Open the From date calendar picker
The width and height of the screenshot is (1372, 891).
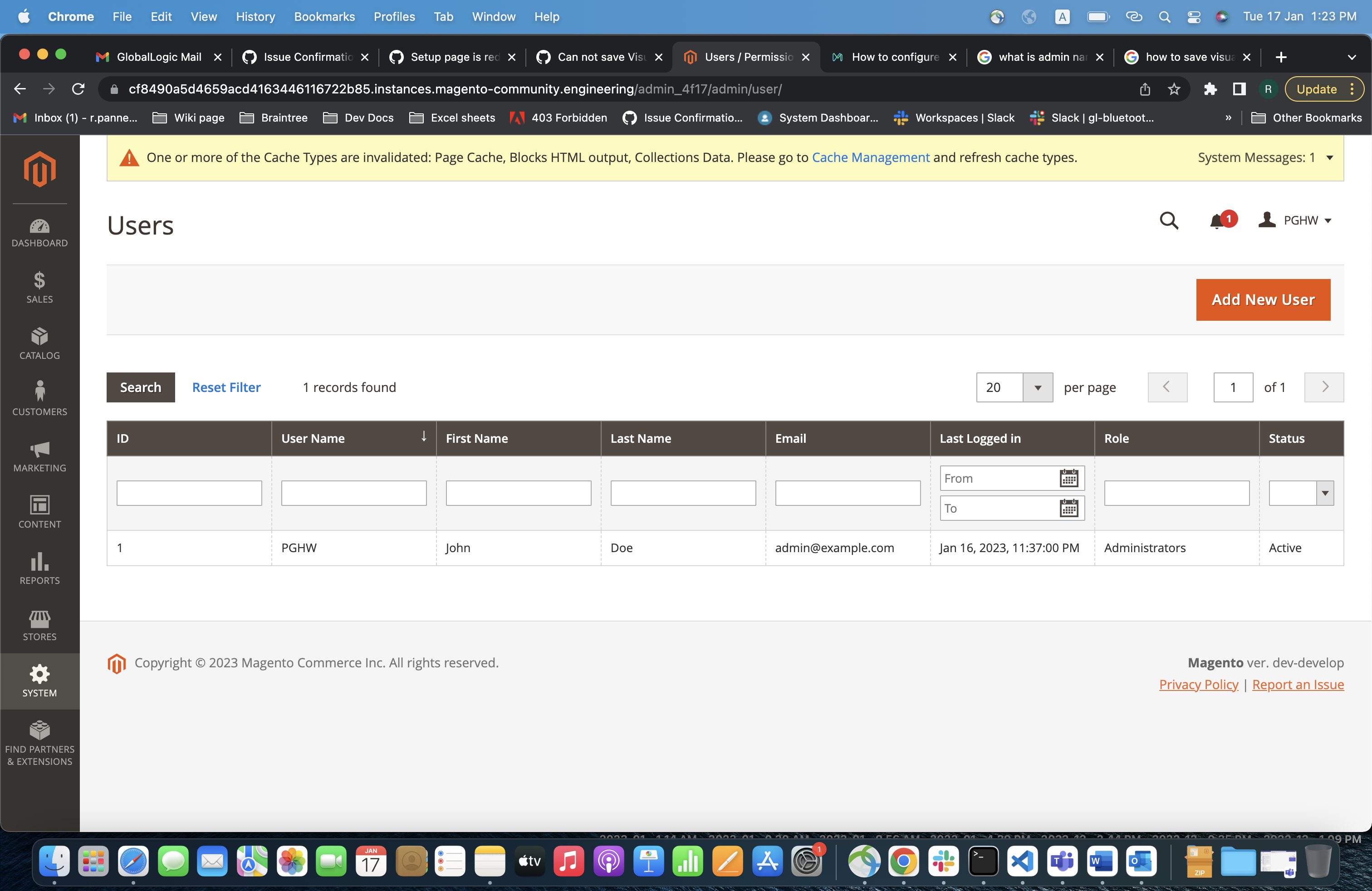pos(1070,478)
